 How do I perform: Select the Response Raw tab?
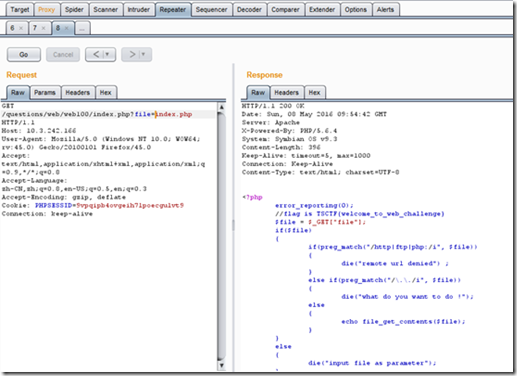click(258, 93)
